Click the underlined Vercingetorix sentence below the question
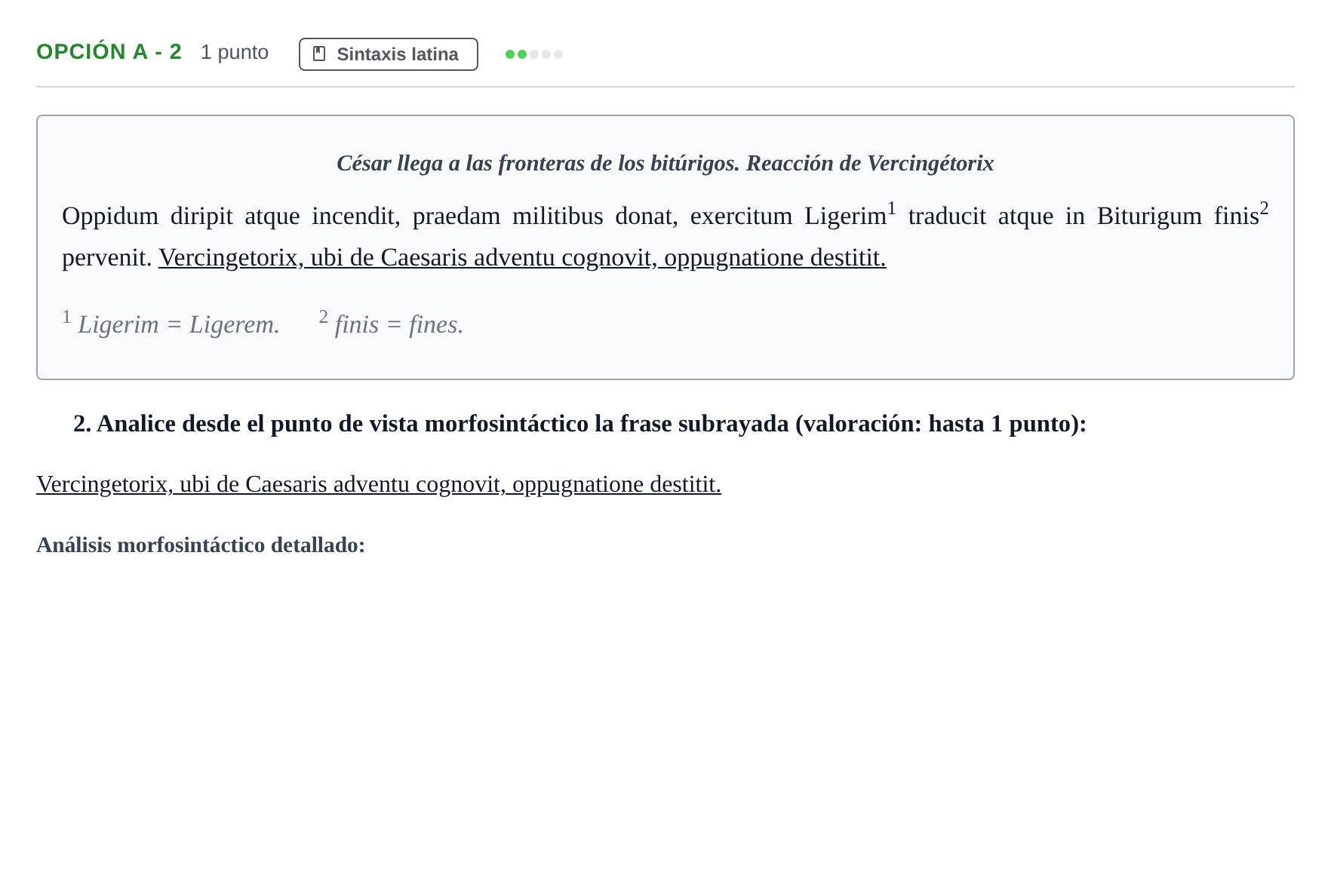Image resolution: width=1331 pixels, height=896 pixels. pos(379,484)
